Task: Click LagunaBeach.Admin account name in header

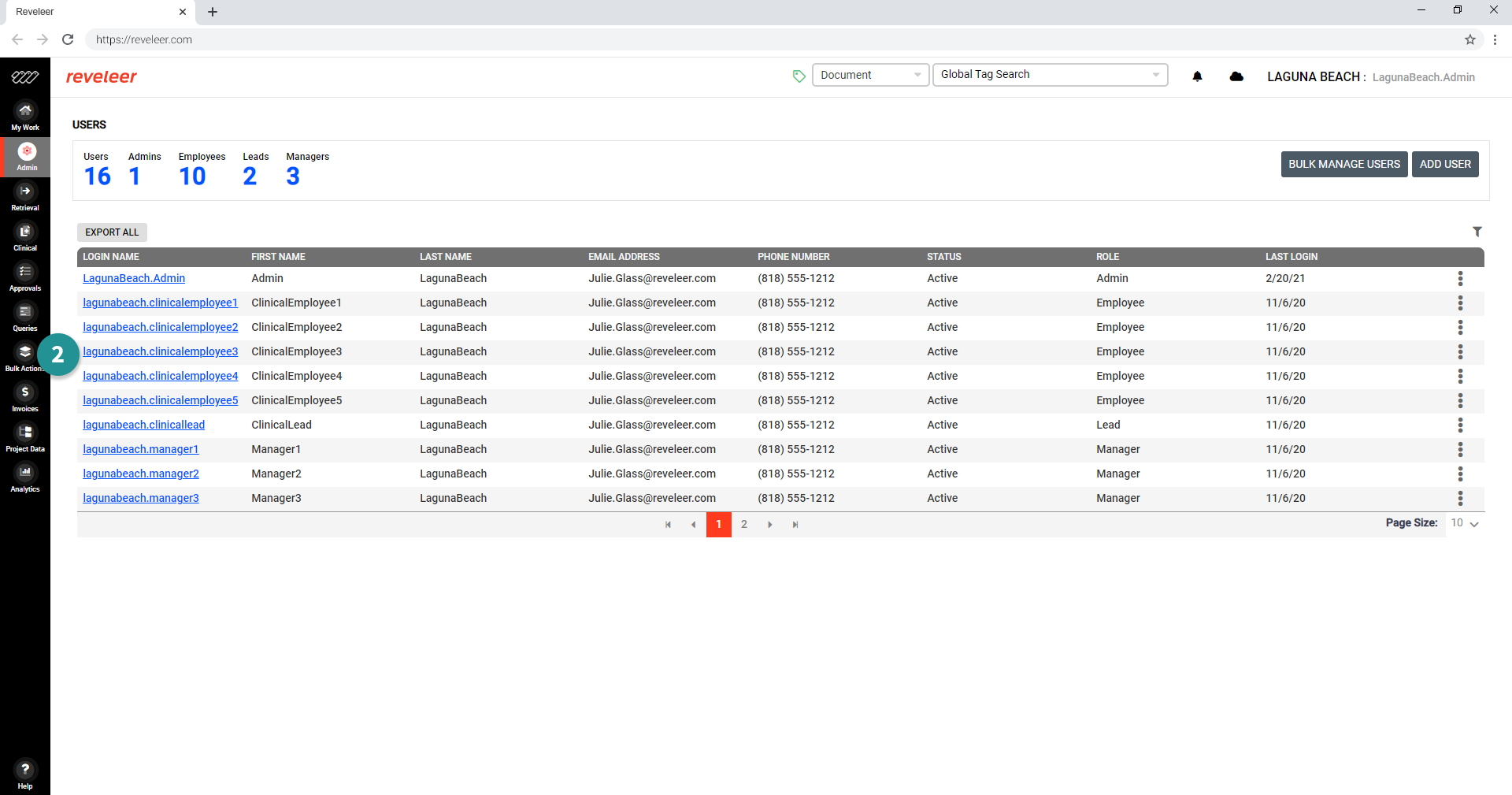Action: point(1423,77)
